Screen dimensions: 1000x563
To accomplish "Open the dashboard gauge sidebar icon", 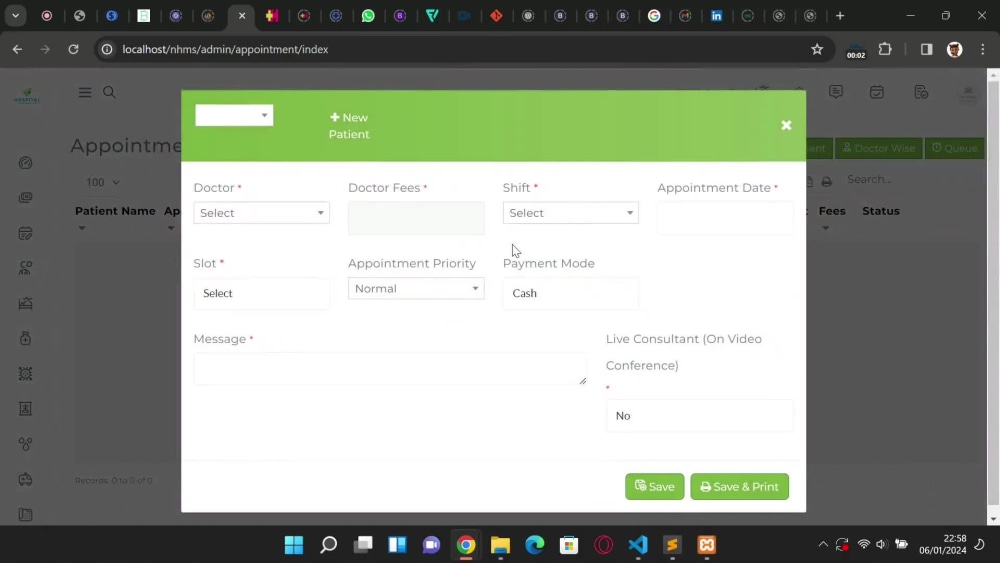I will click(26, 163).
